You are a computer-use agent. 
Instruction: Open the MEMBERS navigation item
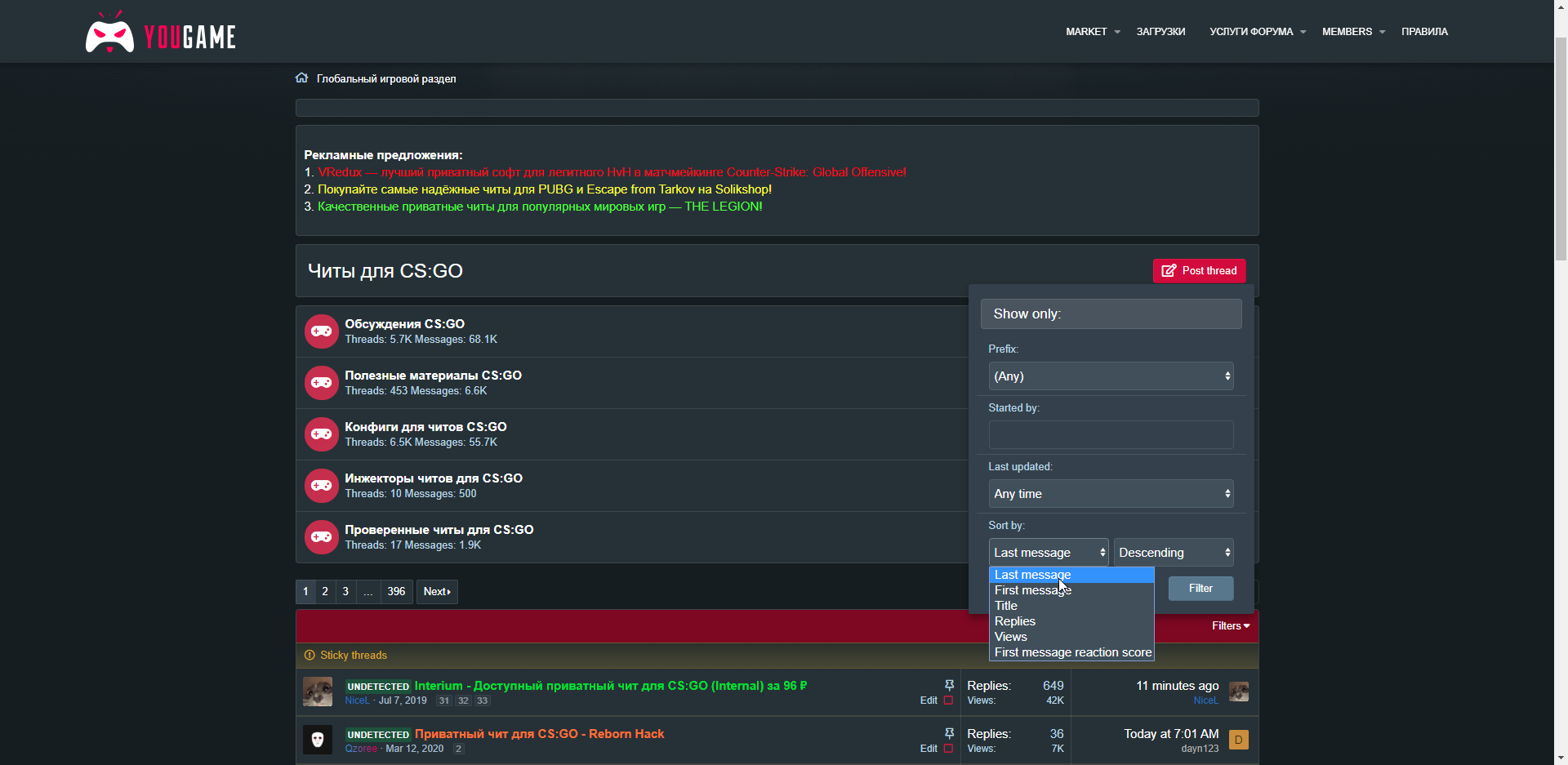pyautogui.click(x=1347, y=32)
